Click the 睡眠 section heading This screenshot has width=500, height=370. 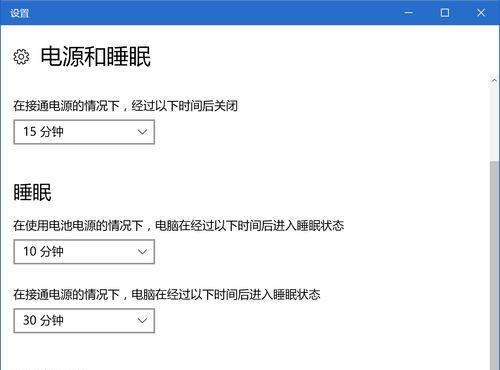(32, 192)
